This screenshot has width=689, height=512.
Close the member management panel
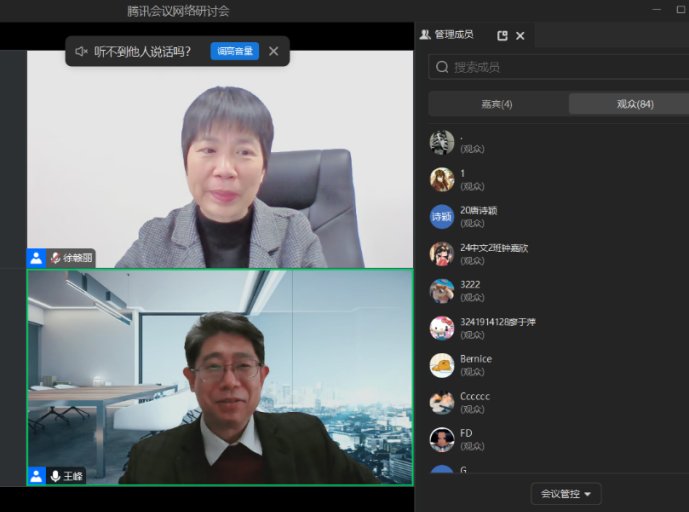tap(520, 35)
